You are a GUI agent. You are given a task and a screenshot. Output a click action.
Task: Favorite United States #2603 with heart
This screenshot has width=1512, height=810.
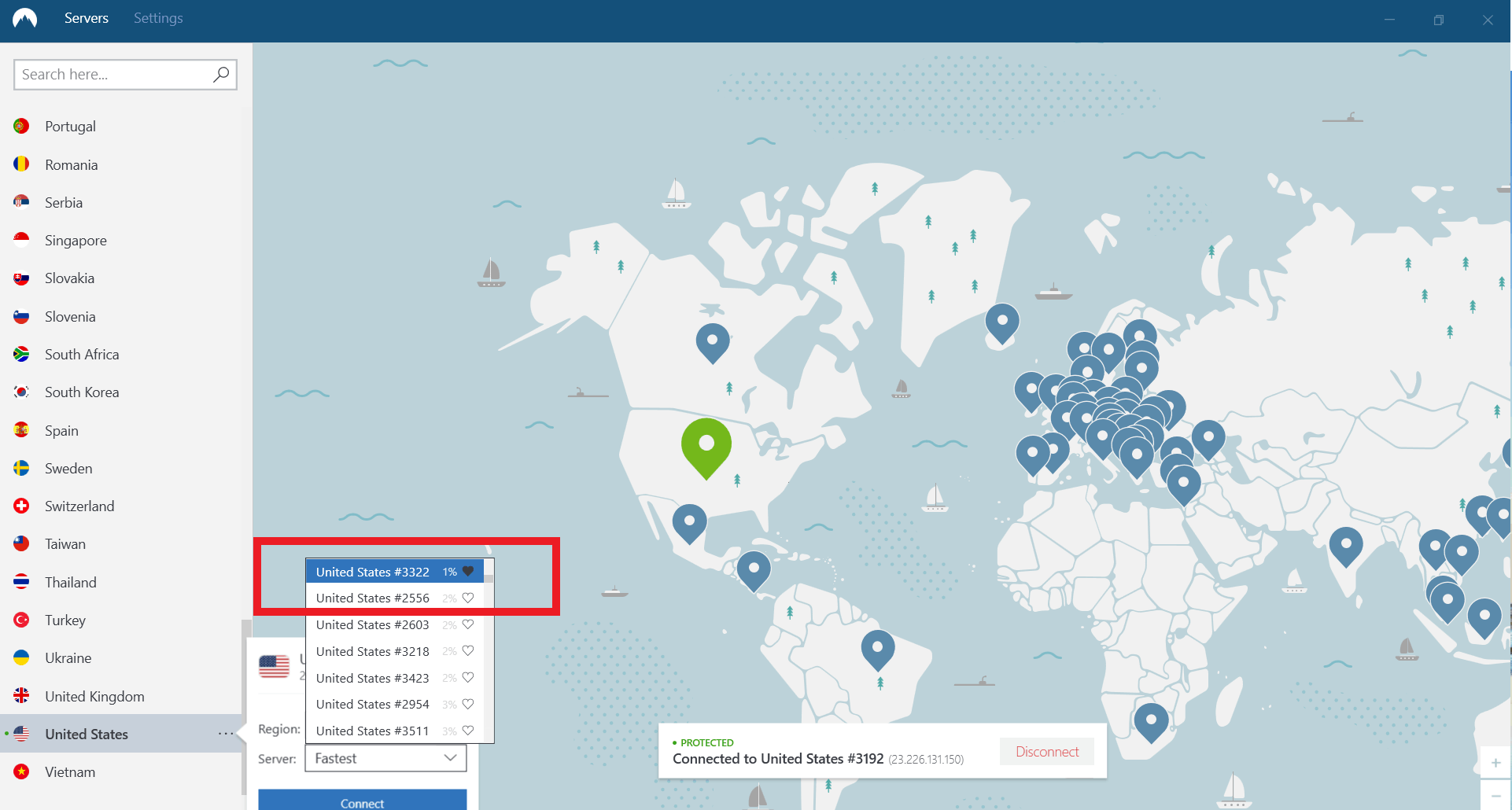pyautogui.click(x=468, y=624)
